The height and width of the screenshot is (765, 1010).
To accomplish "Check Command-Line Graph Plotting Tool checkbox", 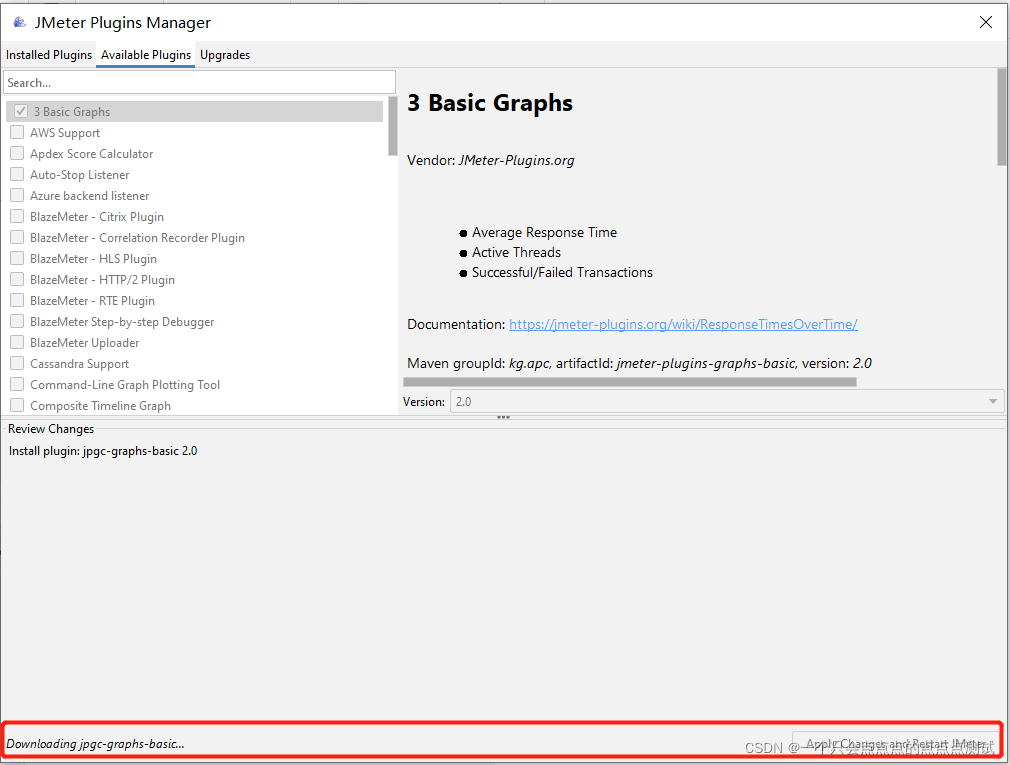I will 17,384.
